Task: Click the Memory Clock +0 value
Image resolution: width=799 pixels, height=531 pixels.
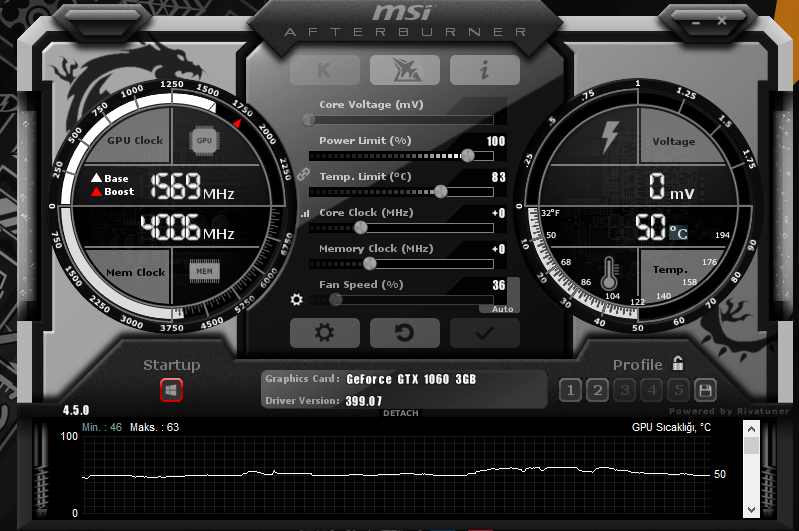Action: pos(498,249)
